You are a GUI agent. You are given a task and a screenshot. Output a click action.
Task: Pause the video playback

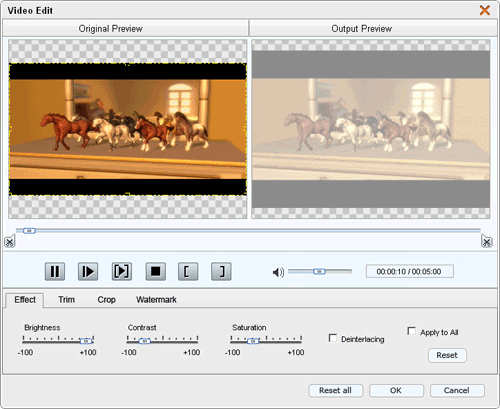click(55, 271)
